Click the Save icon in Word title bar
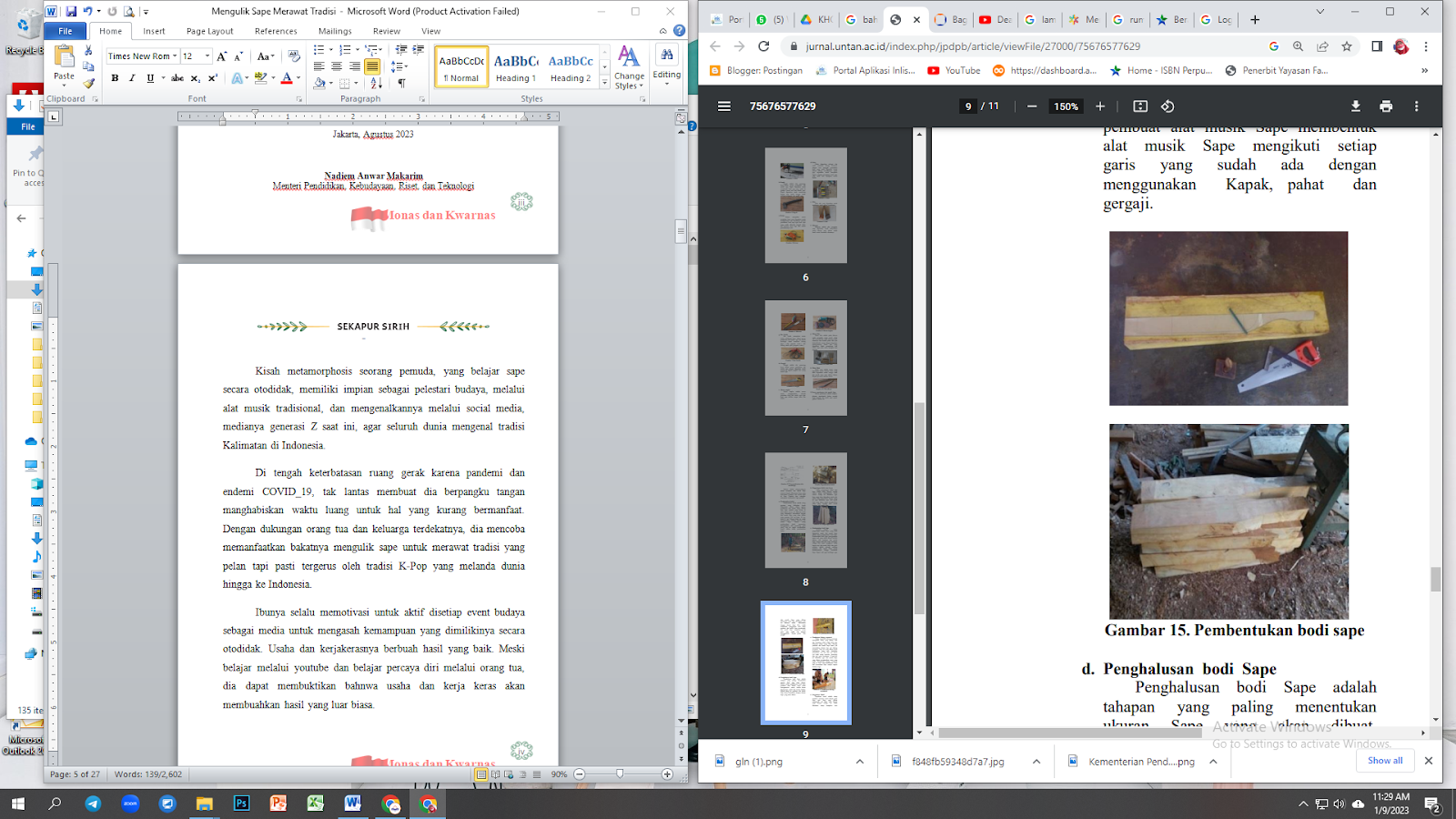The image size is (1456, 819). (71, 11)
